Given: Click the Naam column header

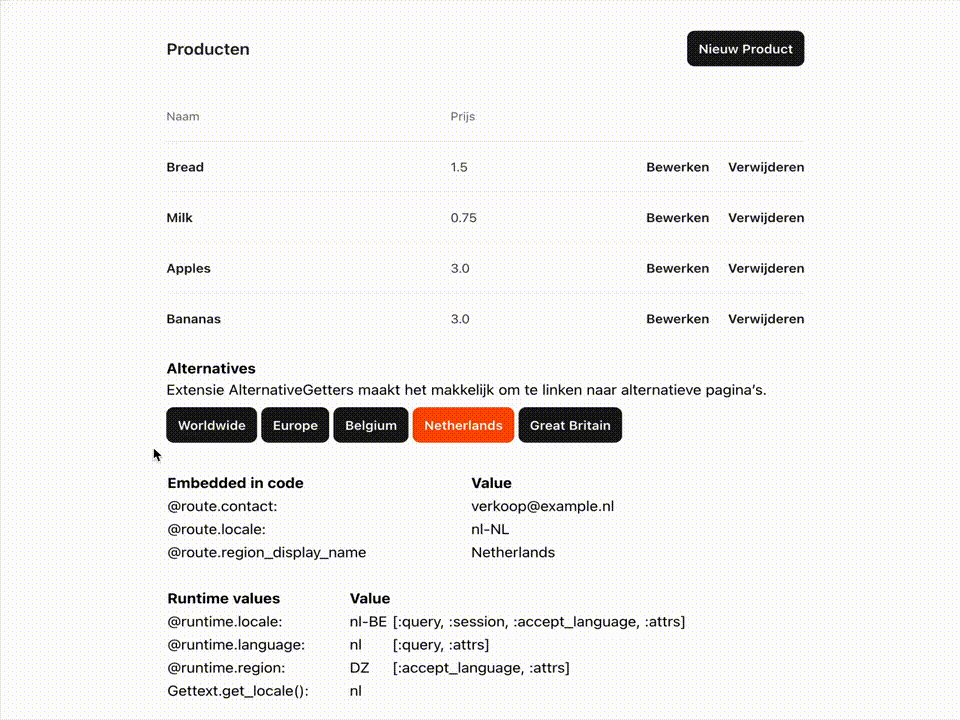Looking at the screenshot, I should tap(182, 116).
